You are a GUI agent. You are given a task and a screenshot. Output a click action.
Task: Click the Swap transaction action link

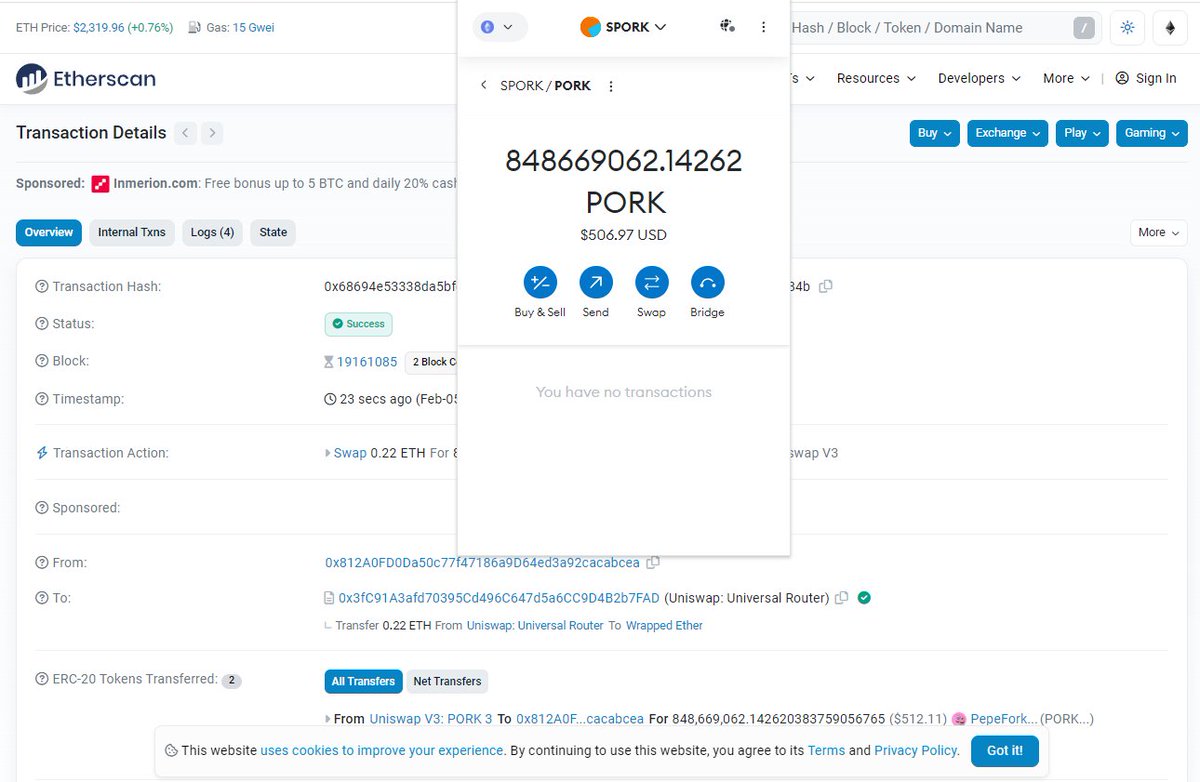click(350, 453)
